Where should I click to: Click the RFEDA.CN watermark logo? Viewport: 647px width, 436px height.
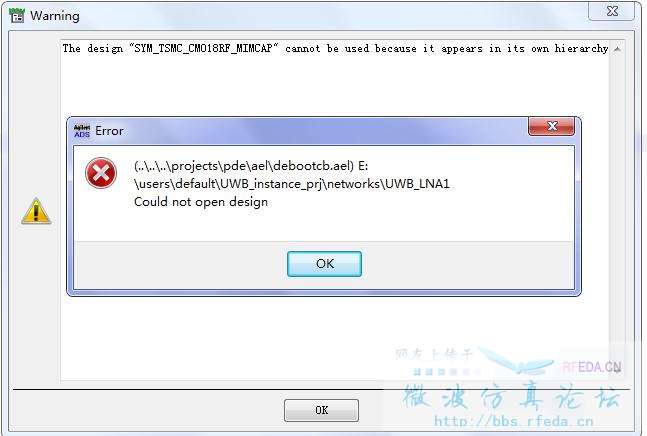591,366
